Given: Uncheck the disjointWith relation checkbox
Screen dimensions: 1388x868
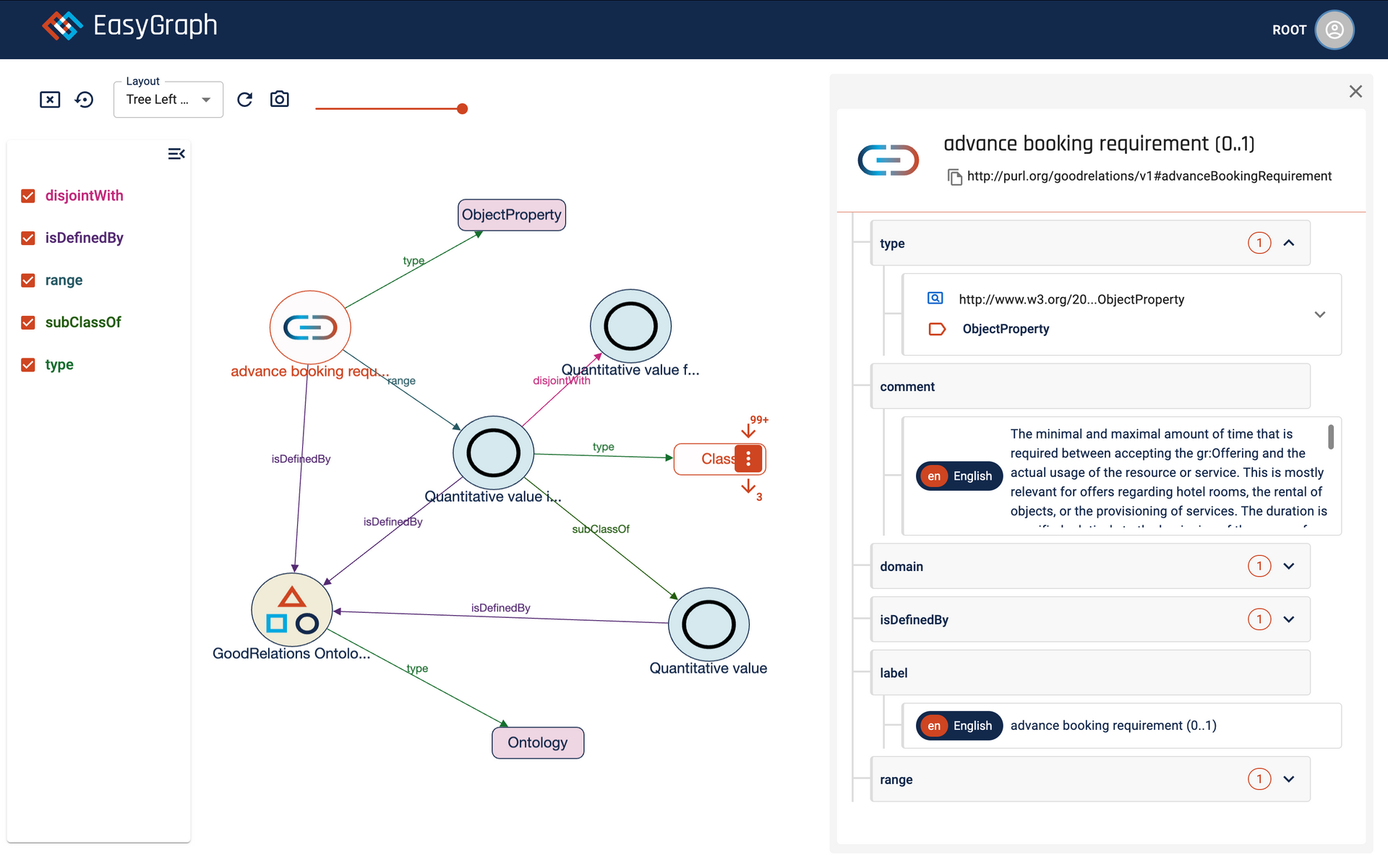Looking at the screenshot, I should [28, 196].
